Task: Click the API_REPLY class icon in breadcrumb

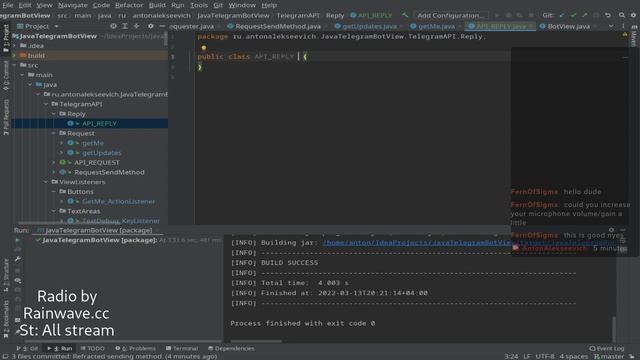Action: pyautogui.click(x=353, y=15)
